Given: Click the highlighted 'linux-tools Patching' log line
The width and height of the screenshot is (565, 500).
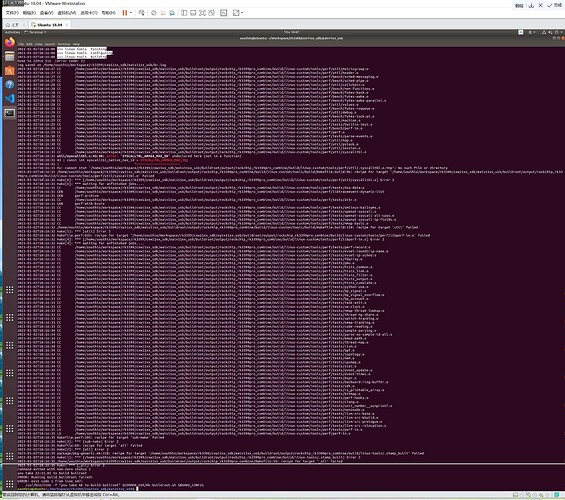Looking at the screenshot, I should coord(81,49).
